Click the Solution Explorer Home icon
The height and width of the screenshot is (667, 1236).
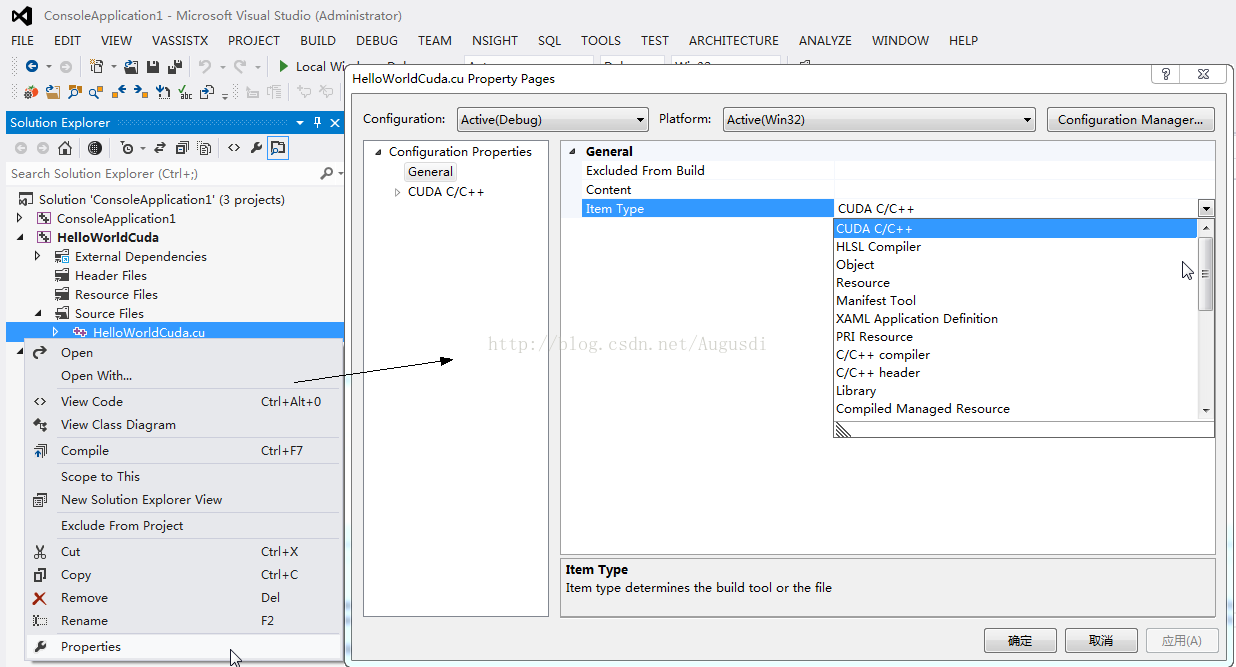pyautogui.click(x=65, y=148)
